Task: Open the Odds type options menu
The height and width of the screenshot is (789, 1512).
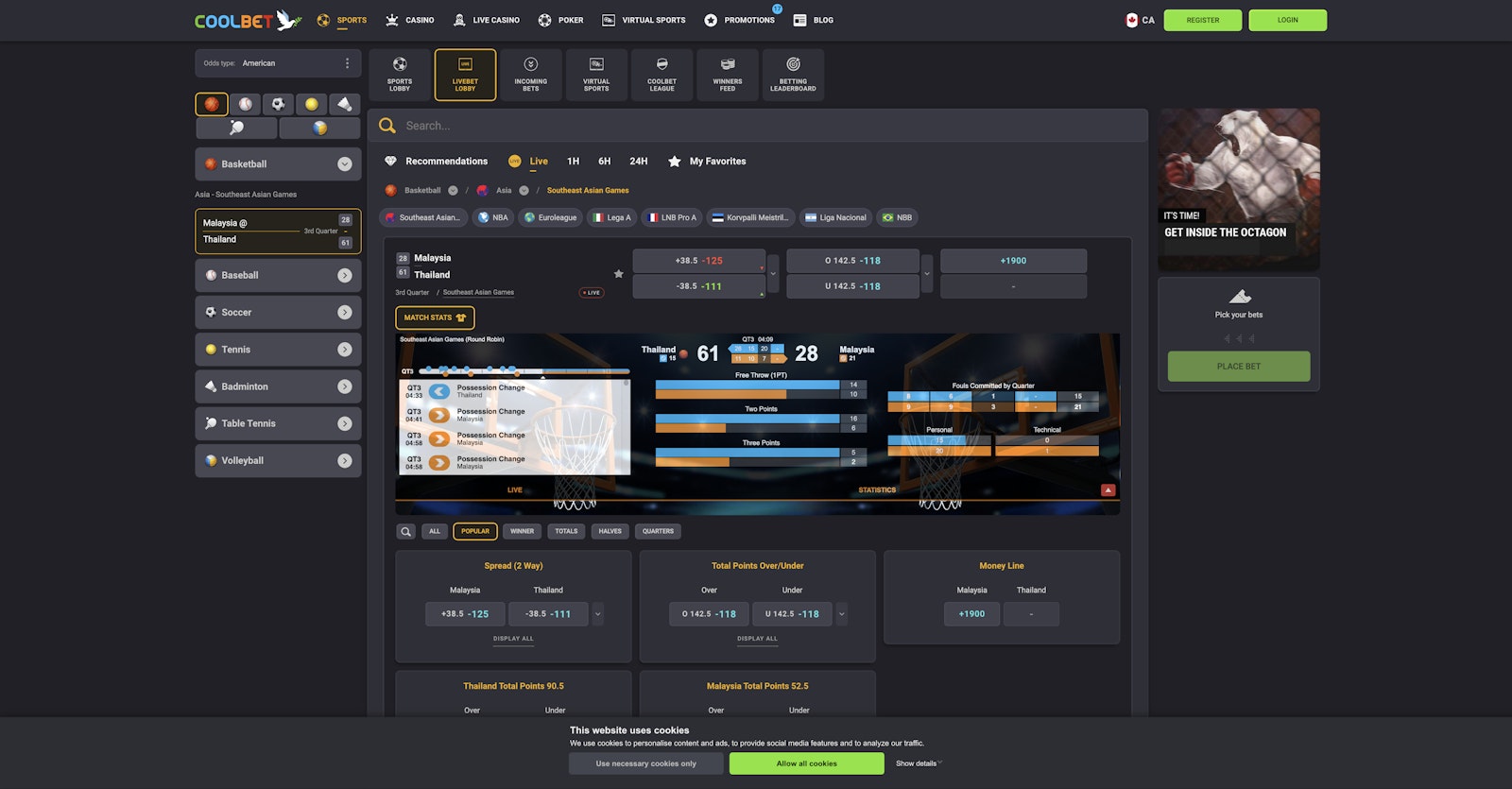Action: [347, 63]
